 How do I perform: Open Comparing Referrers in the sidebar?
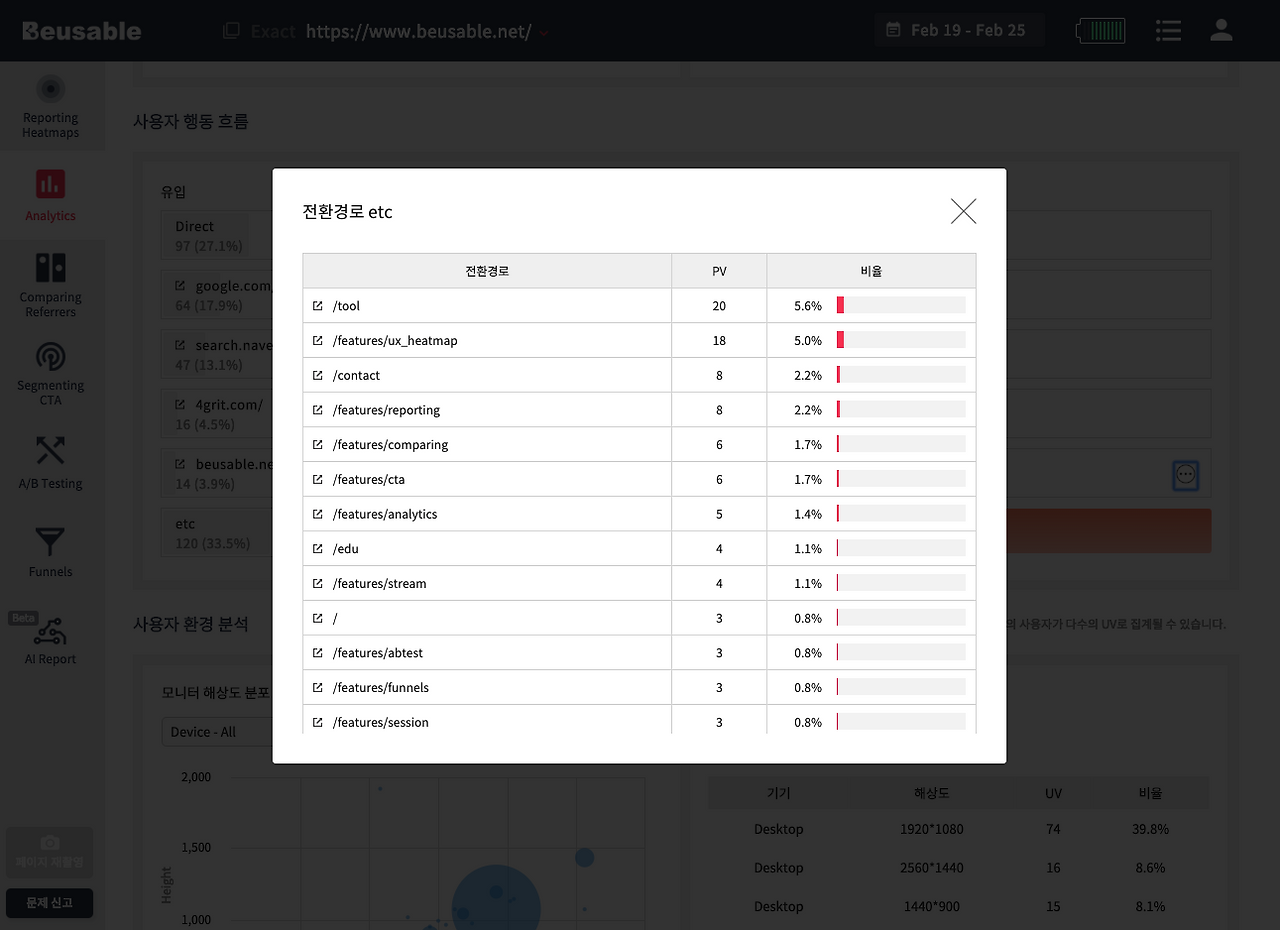[51, 284]
